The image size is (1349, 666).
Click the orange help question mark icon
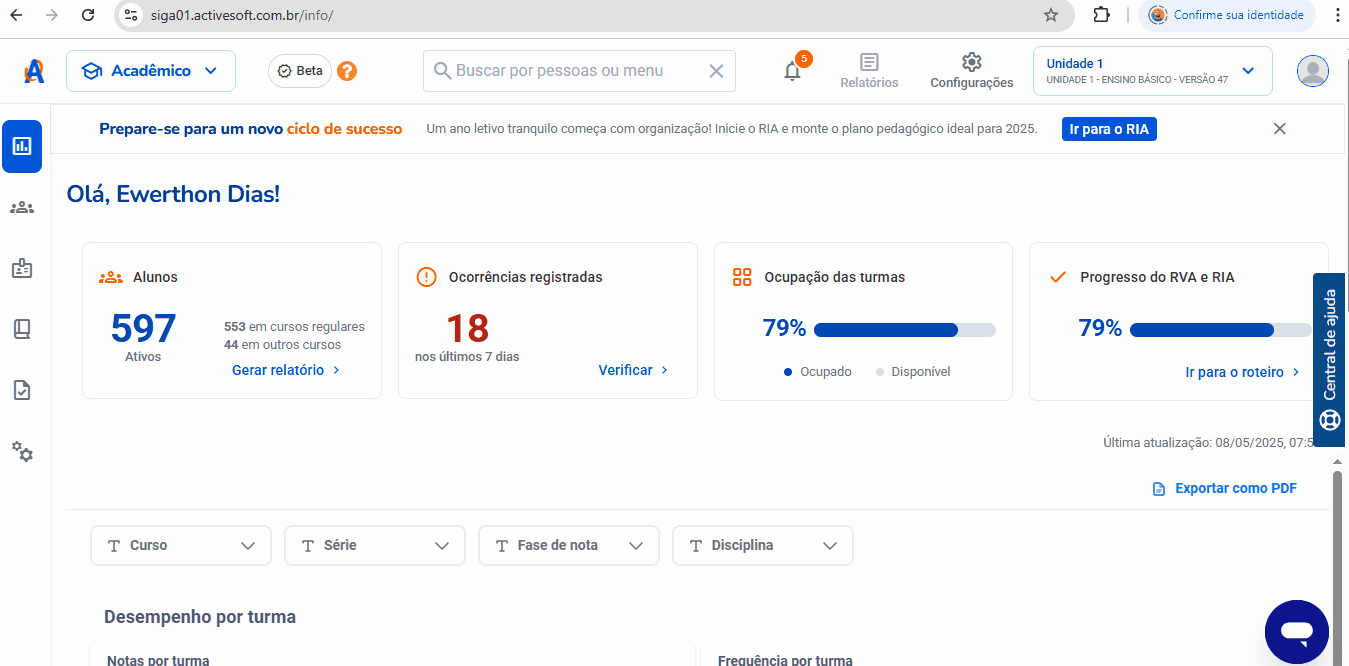(346, 71)
